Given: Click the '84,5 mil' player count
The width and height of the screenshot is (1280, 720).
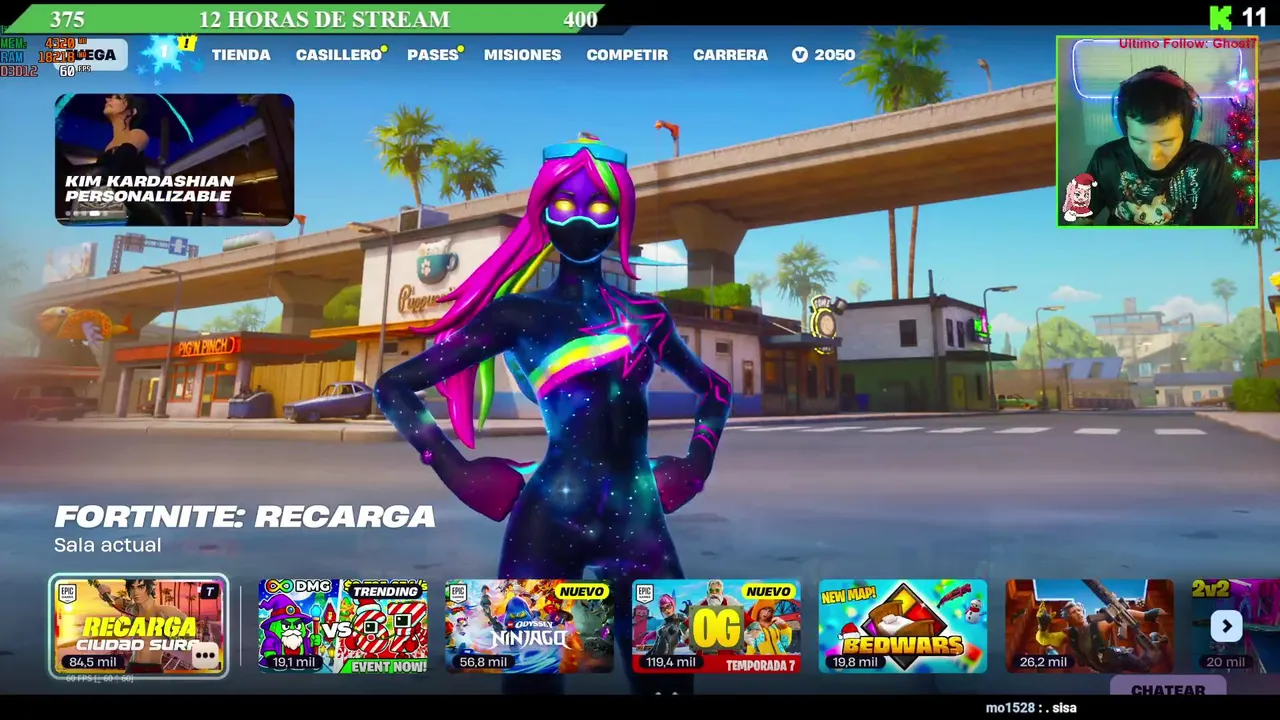Looking at the screenshot, I should [x=92, y=661].
